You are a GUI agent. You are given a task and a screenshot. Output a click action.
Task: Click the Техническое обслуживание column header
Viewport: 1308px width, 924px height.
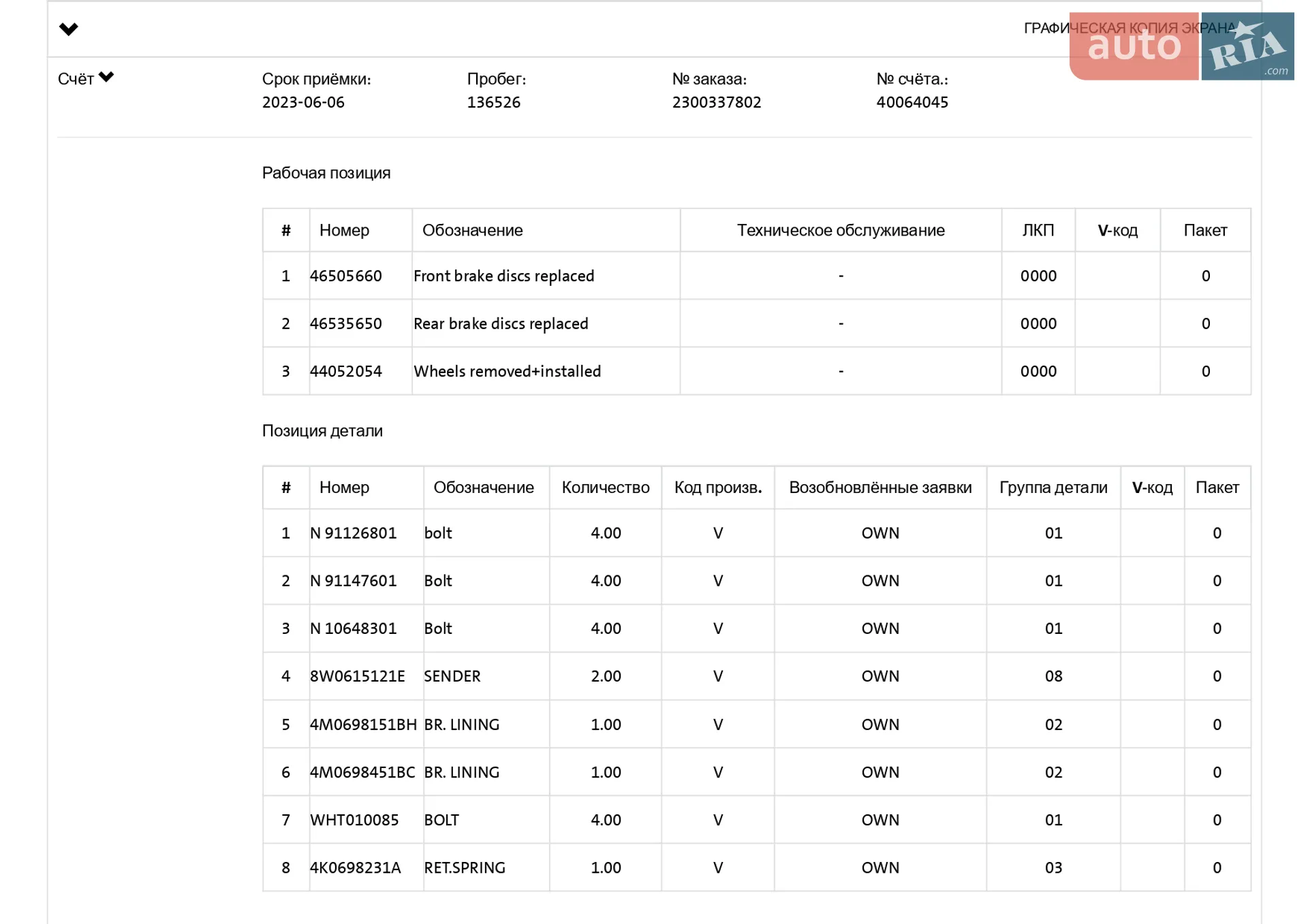[x=841, y=230]
